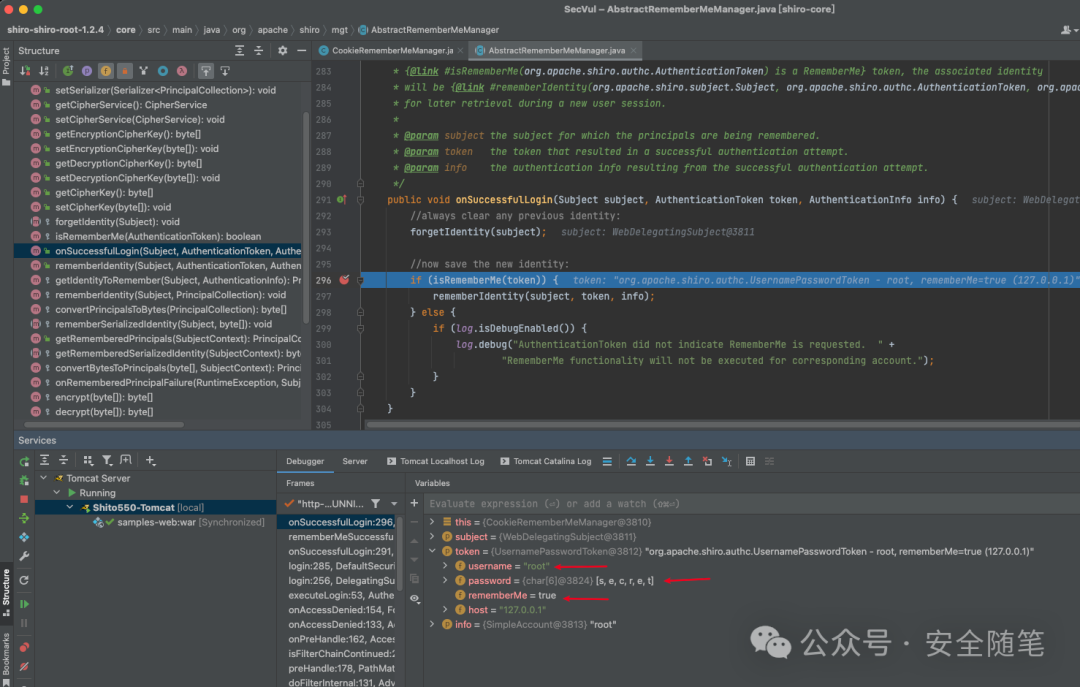The width and height of the screenshot is (1080, 687).
Task: Click Group By icon in Services toolbar
Action: point(88,460)
